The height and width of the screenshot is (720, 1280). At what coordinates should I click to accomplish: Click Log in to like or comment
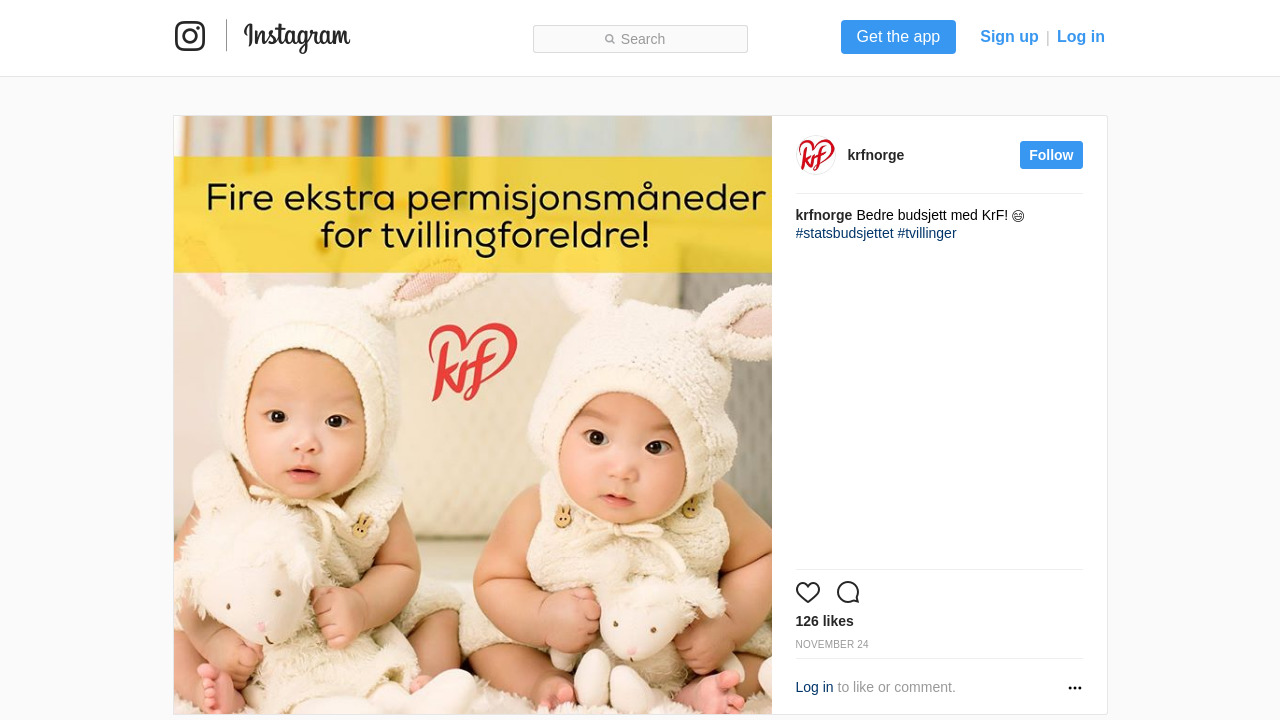click(x=814, y=687)
